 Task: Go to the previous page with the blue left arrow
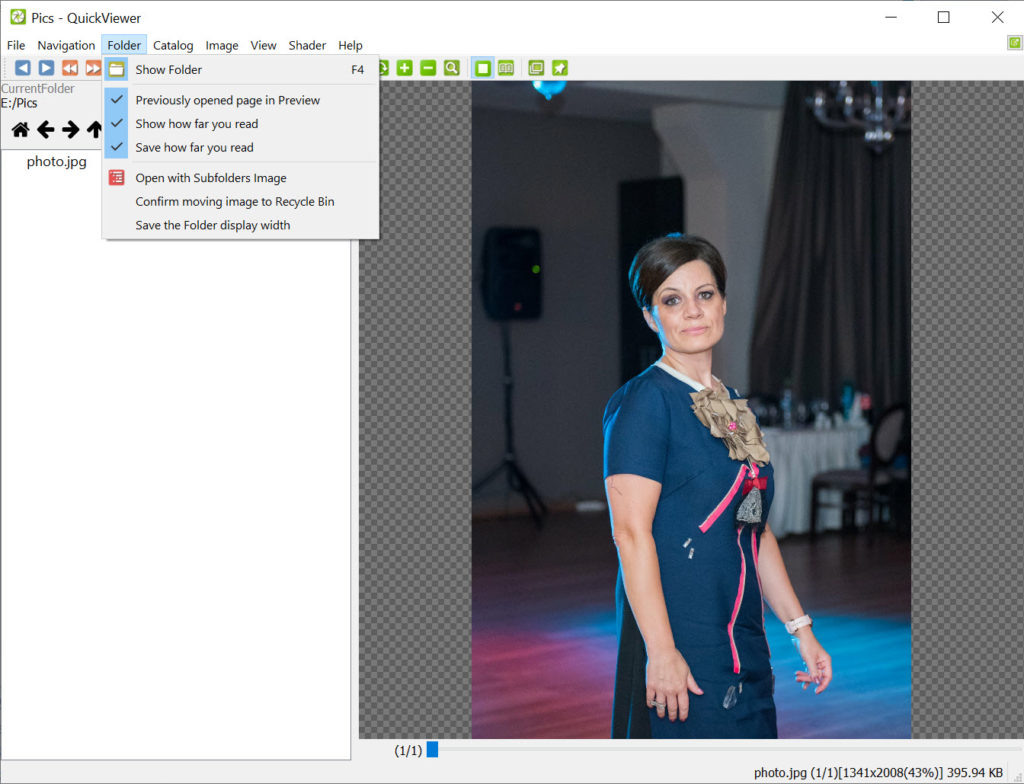click(x=22, y=68)
